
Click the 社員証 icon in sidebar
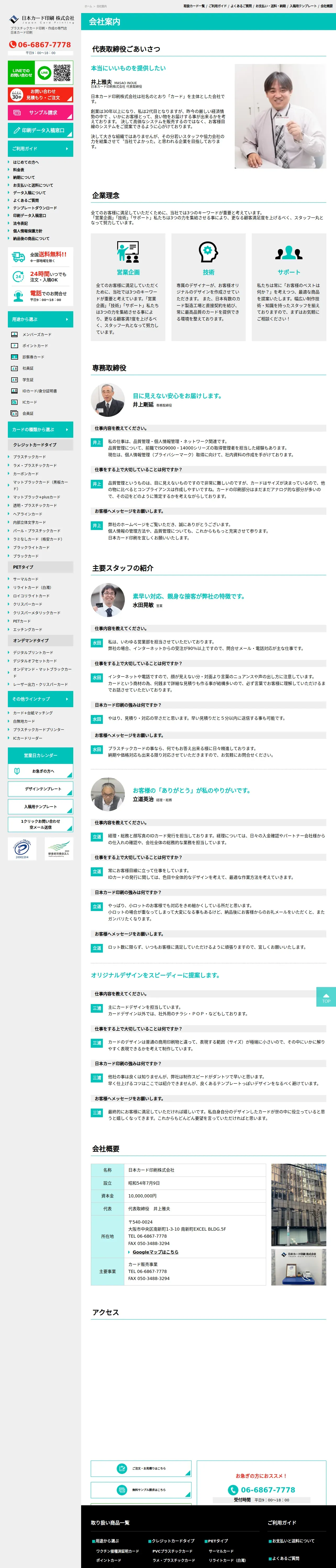(x=15, y=368)
